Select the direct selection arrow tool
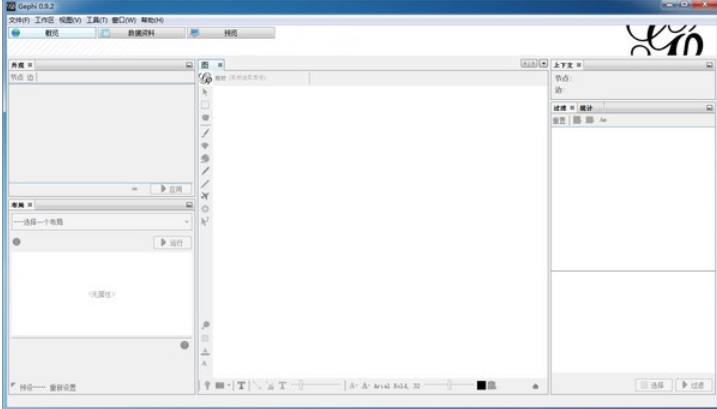The image size is (717, 409). point(205,91)
